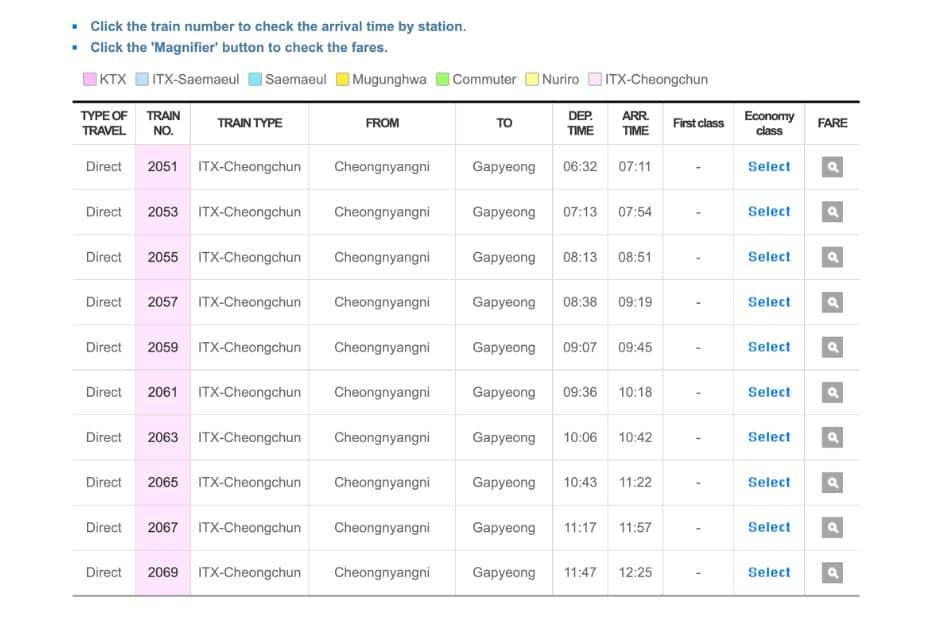Select economy class for train 2069

click(x=769, y=573)
